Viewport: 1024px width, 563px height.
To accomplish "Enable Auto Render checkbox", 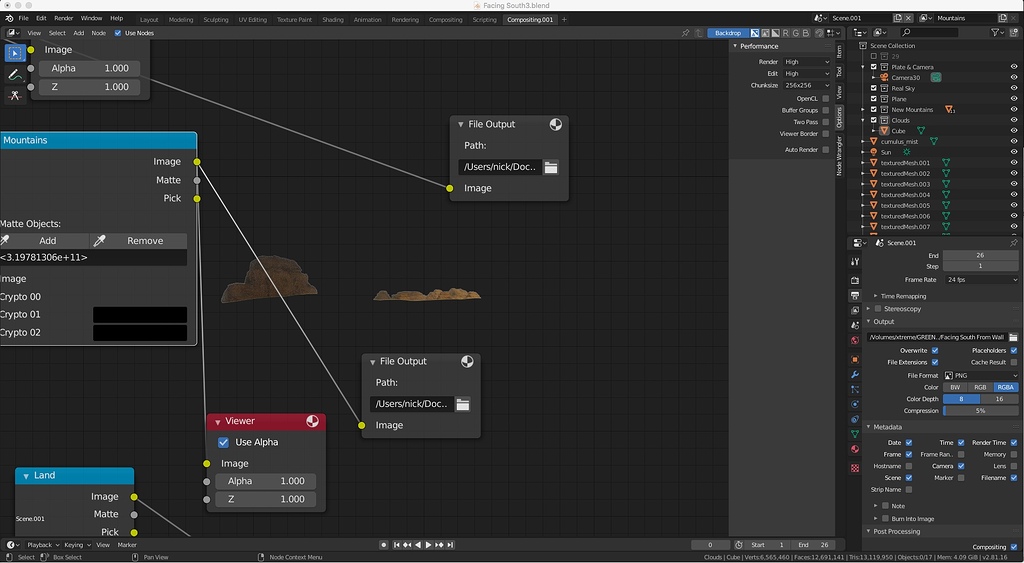I will click(825, 150).
